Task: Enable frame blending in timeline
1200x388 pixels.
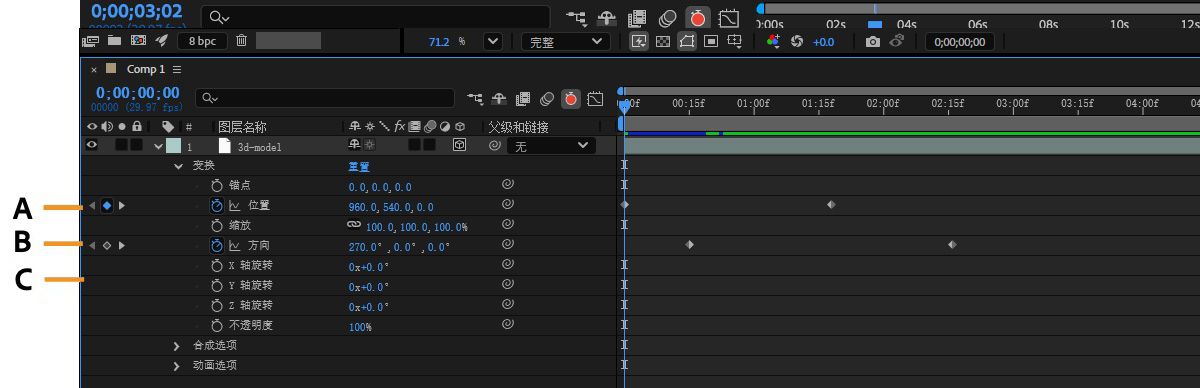Action: 523,98
